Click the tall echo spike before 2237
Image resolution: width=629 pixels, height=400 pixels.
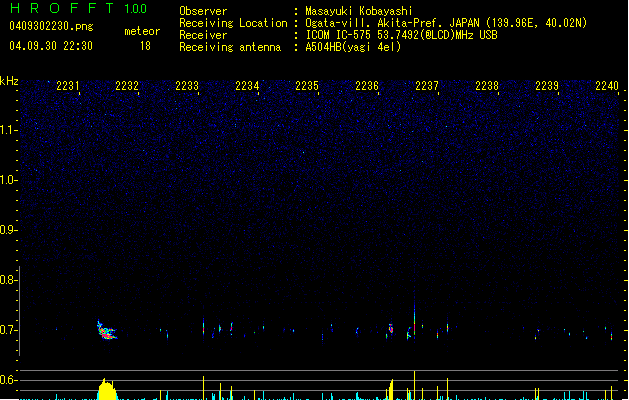414,319
